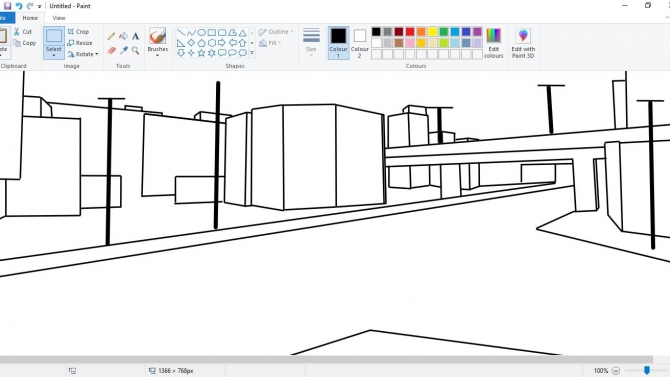Choose the Left arrow shape
Image resolution: width=670 pixels, height=377 pixels.
tap(232, 43)
